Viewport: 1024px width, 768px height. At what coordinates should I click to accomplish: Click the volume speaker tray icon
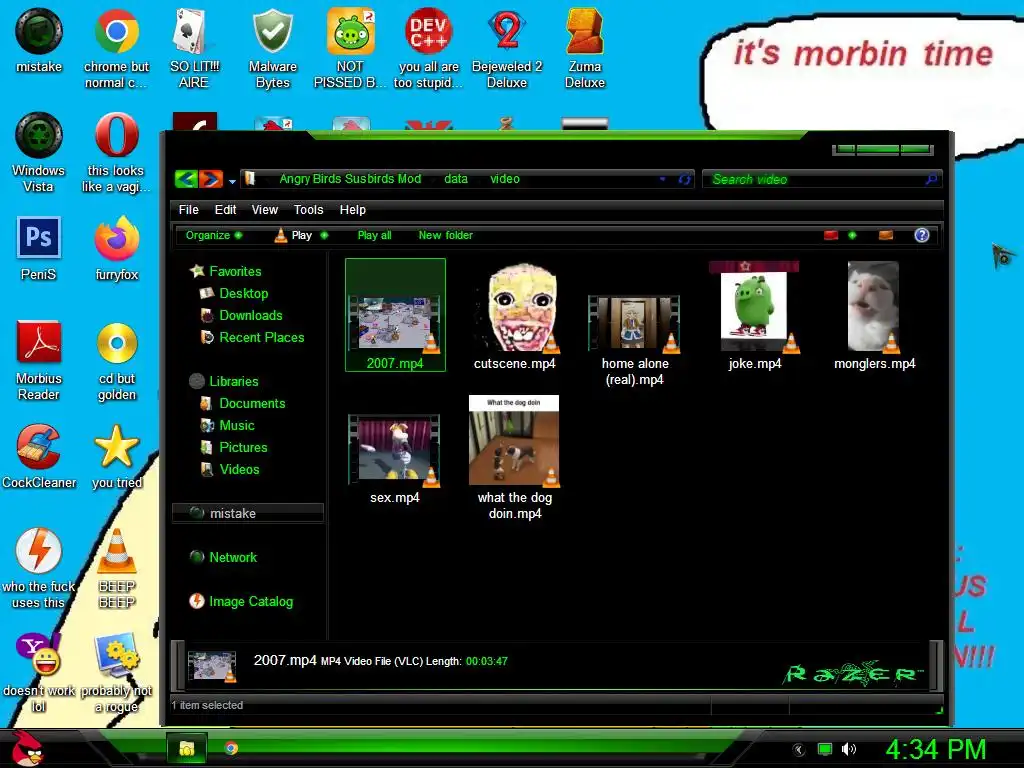[848, 749]
